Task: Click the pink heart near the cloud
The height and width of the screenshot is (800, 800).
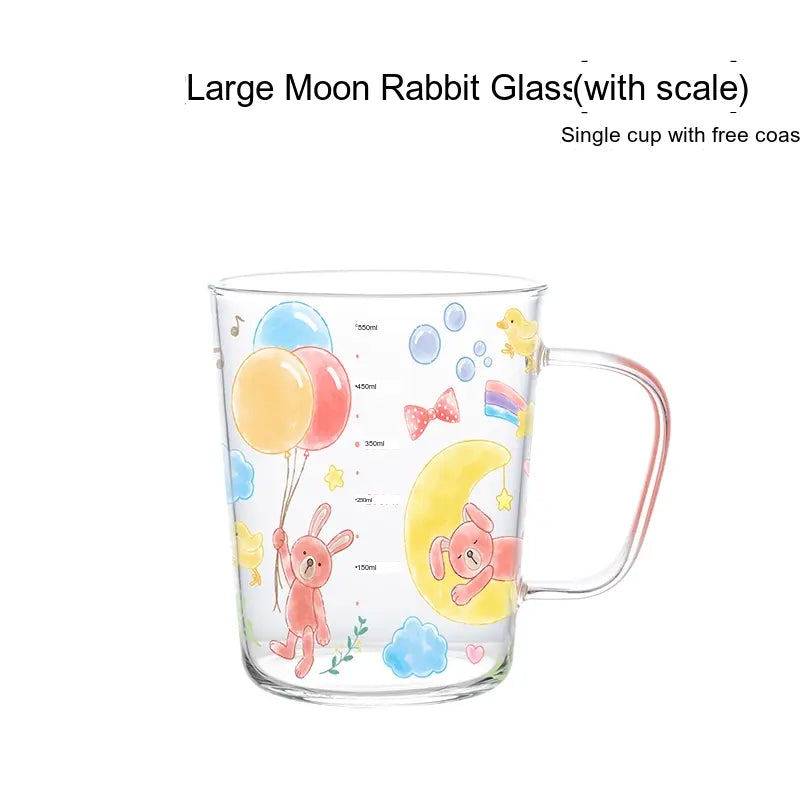Action: [474, 653]
